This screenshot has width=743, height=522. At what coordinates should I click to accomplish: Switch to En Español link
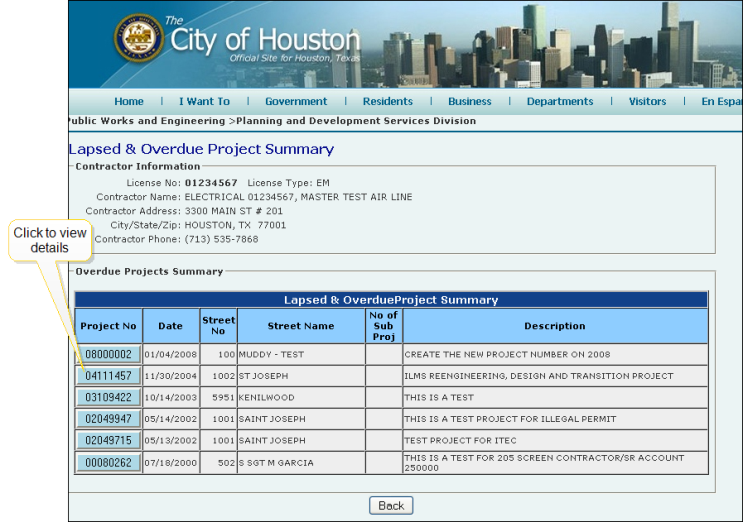pos(722,101)
